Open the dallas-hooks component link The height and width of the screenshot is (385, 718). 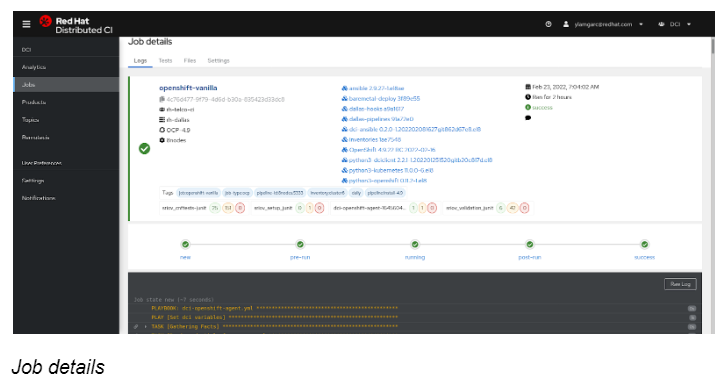(376, 109)
